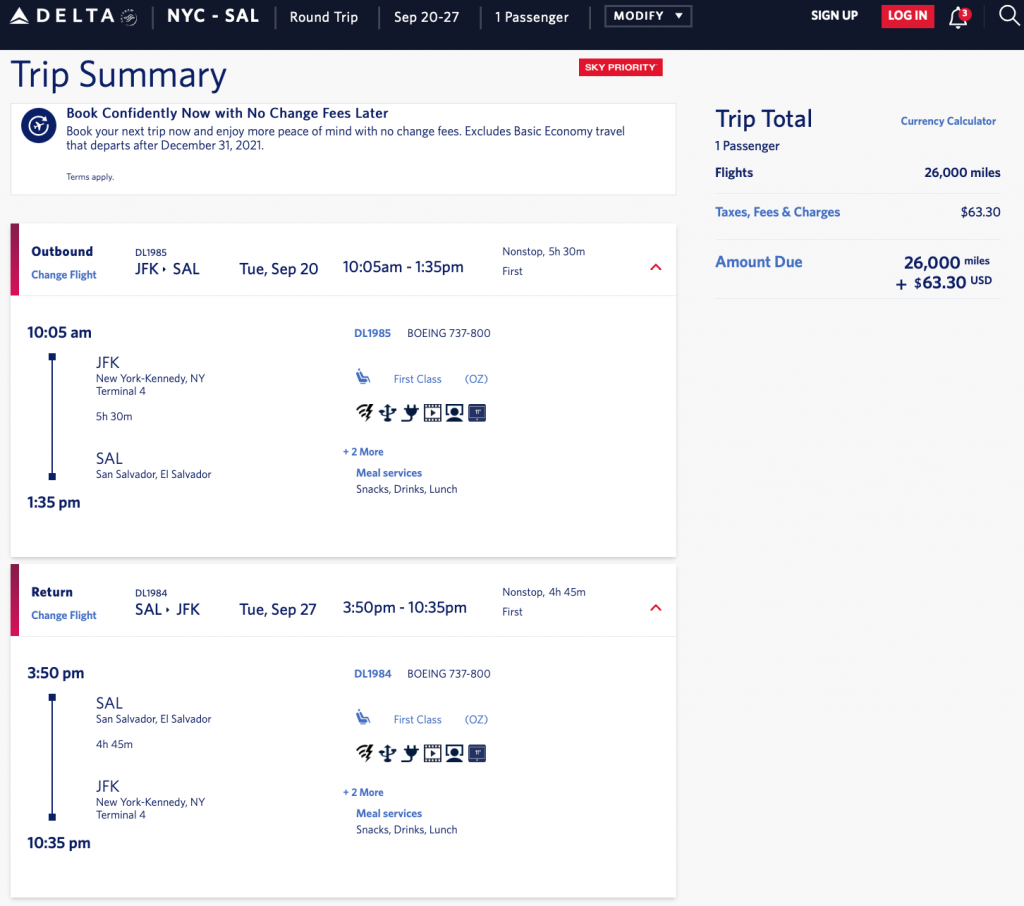Collapse the Outbound flight details
Viewport: 1024px width, 906px height.
click(656, 267)
